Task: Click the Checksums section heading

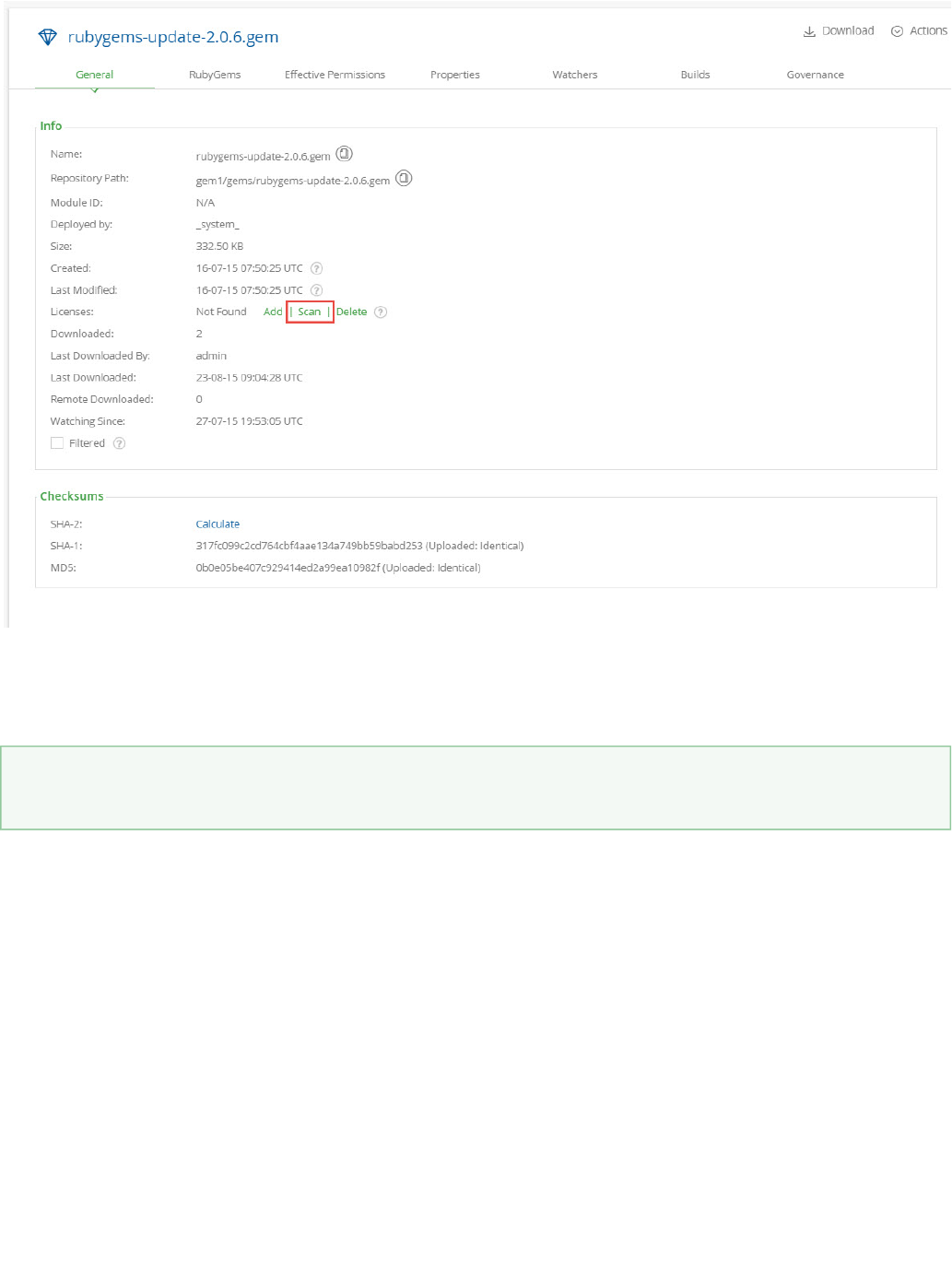Action: point(72,496)
